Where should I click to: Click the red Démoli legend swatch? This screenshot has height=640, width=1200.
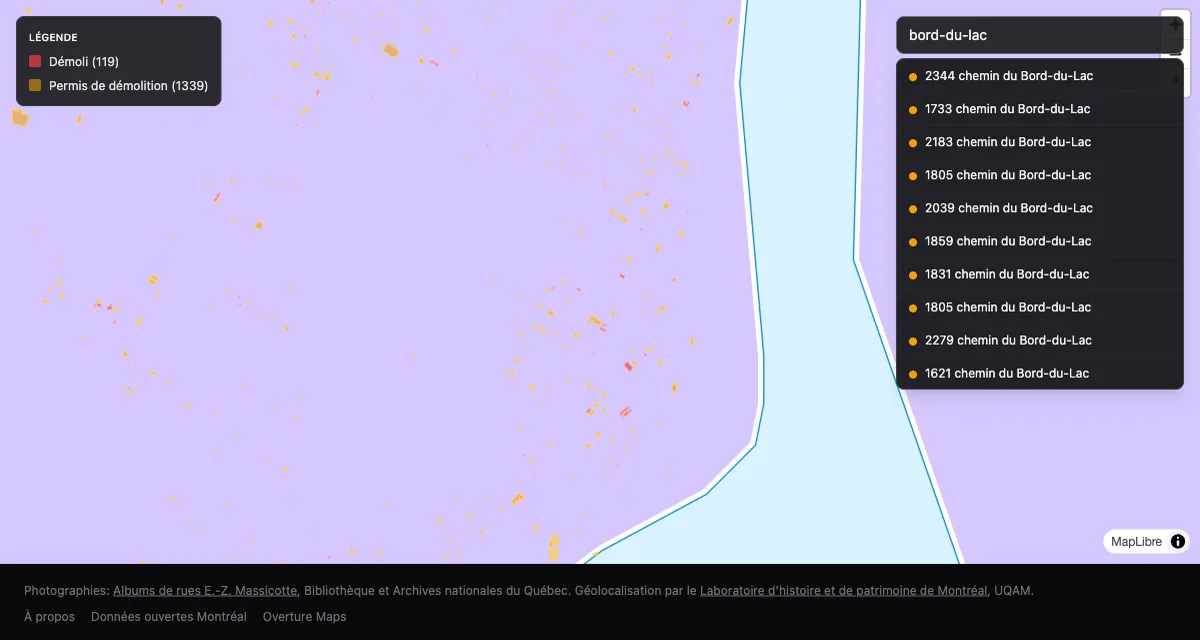[x=35, y=62]
